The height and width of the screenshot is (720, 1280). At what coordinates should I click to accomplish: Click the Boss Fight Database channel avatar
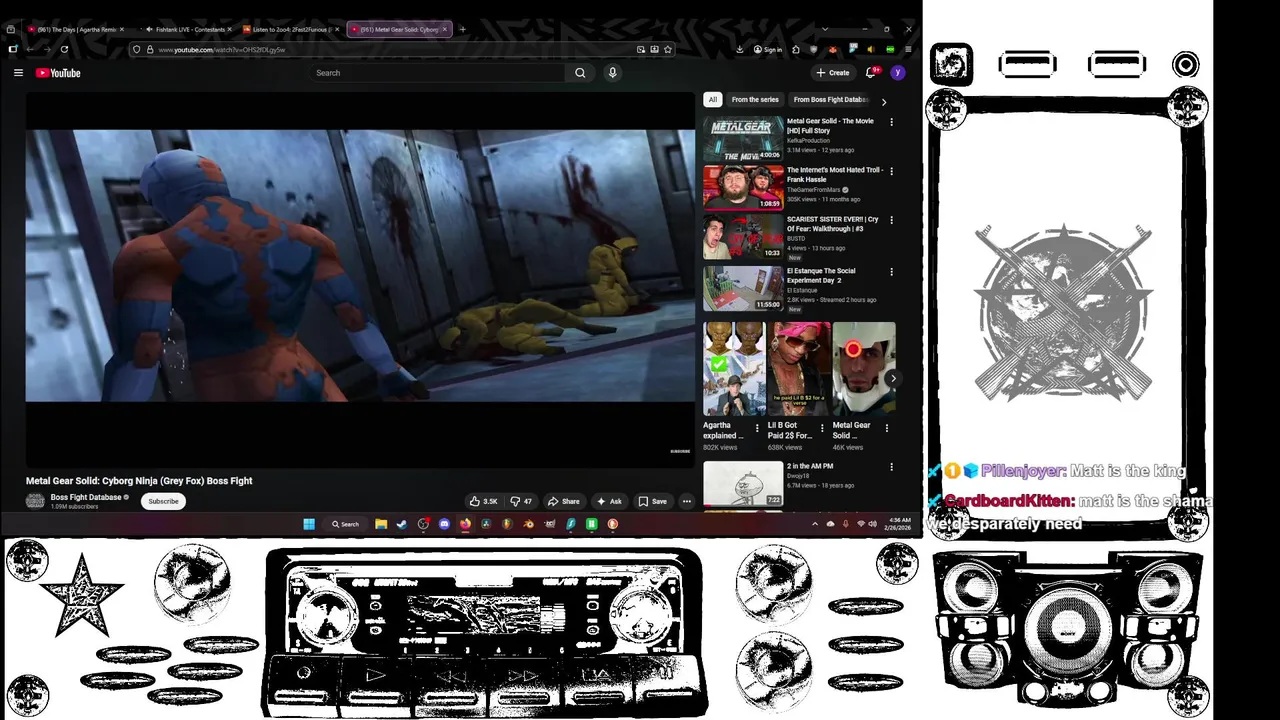[x=35, y=501]
